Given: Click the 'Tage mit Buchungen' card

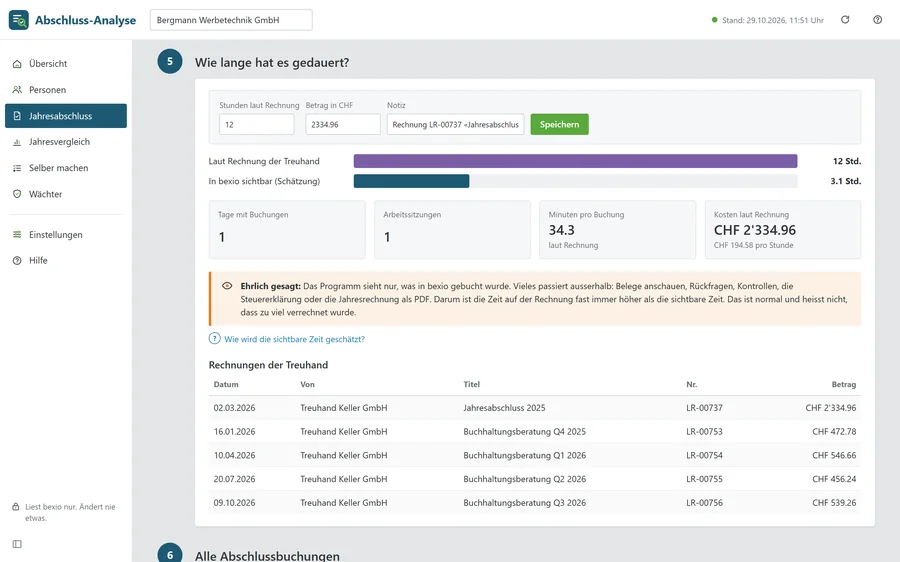Looking at the screenshot, I should [x=287, y=230].
